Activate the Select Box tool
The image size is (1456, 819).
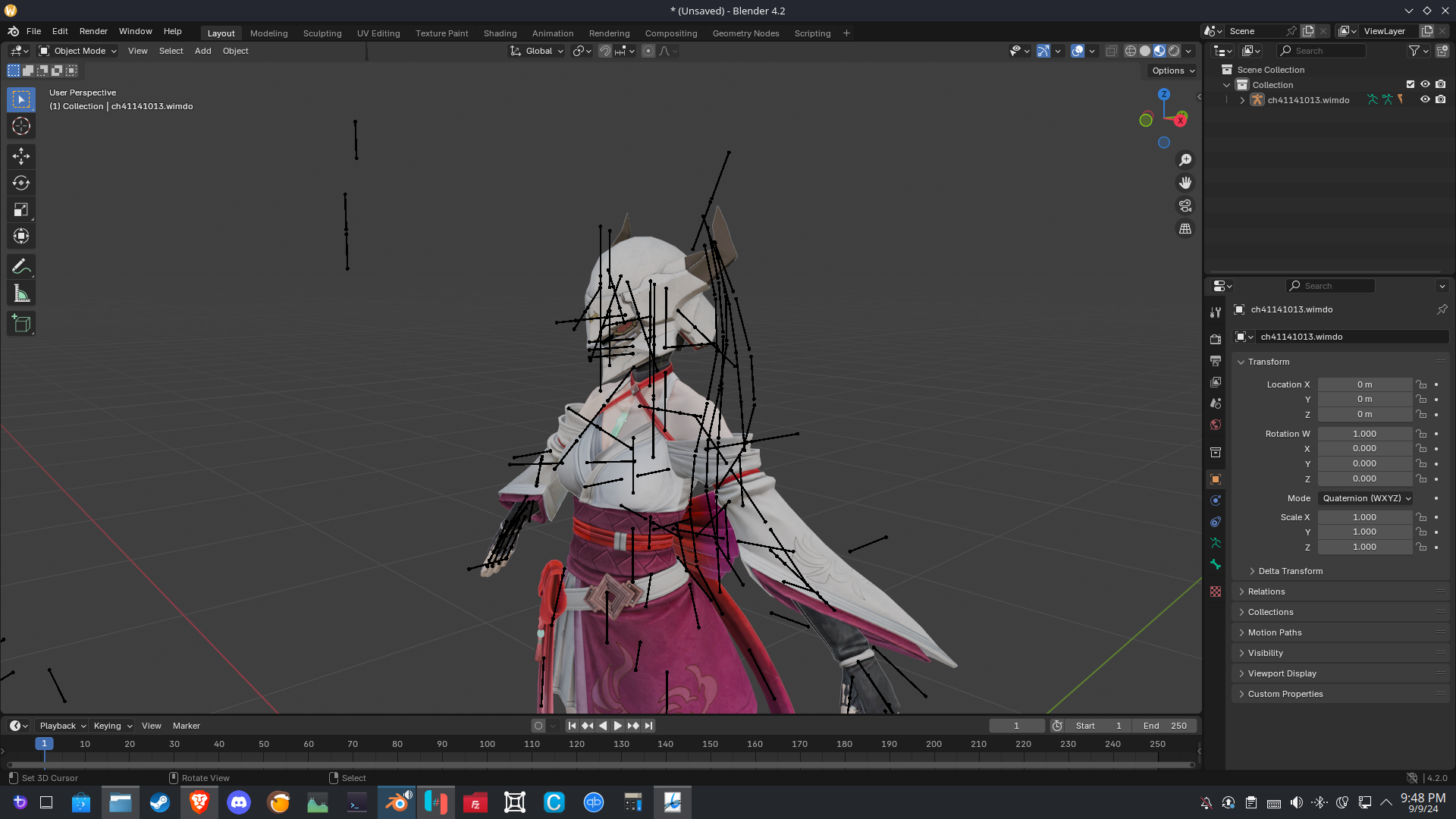(21, 99)
